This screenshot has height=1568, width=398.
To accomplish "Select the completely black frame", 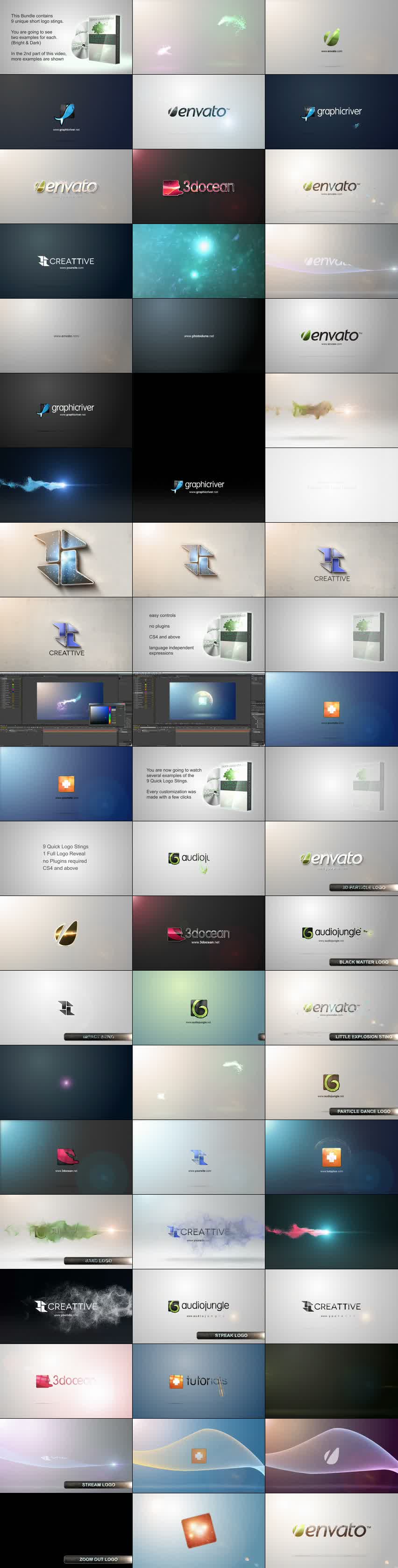I will click(199, 410).
